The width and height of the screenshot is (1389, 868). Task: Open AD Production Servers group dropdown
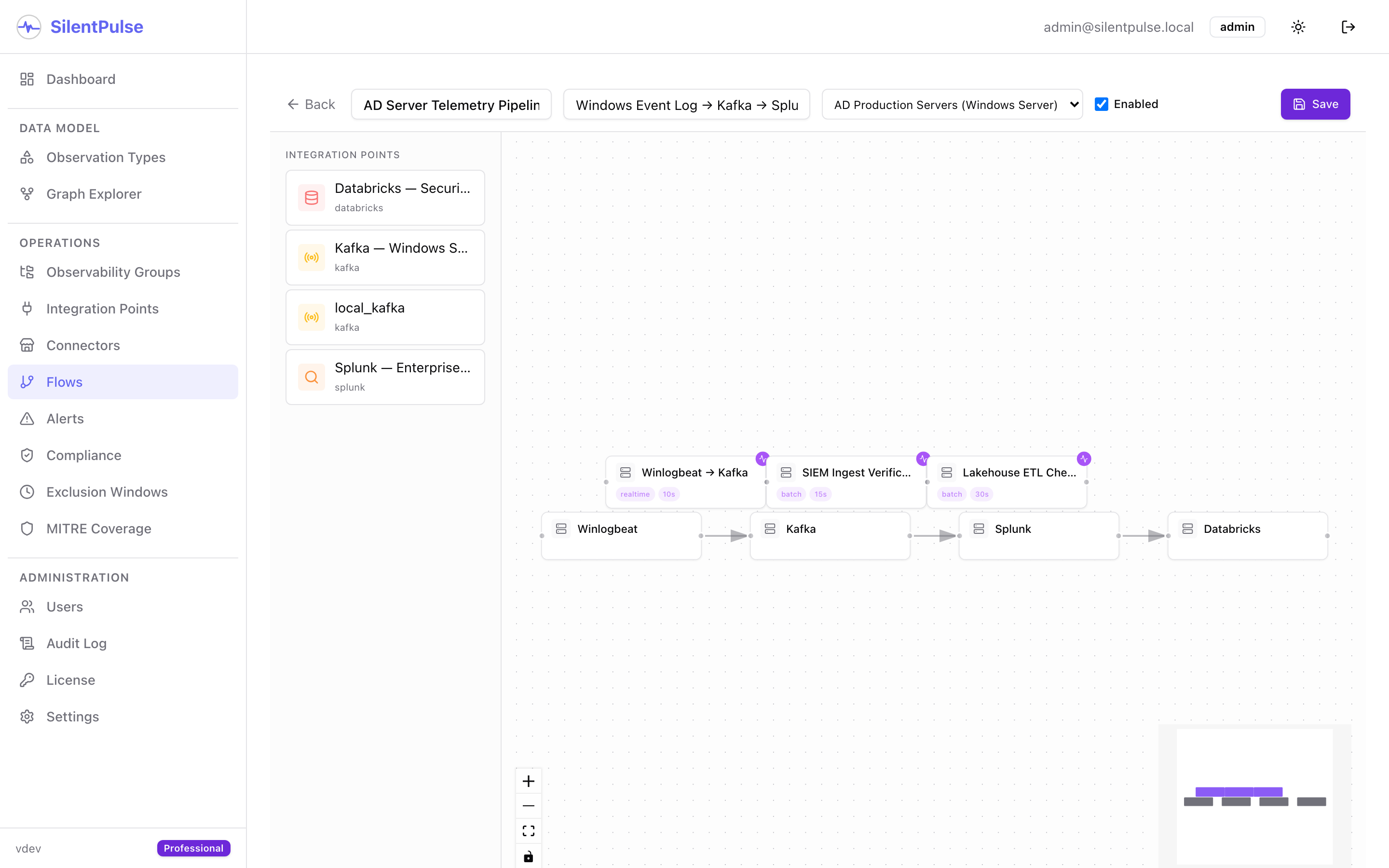[952, 105]
